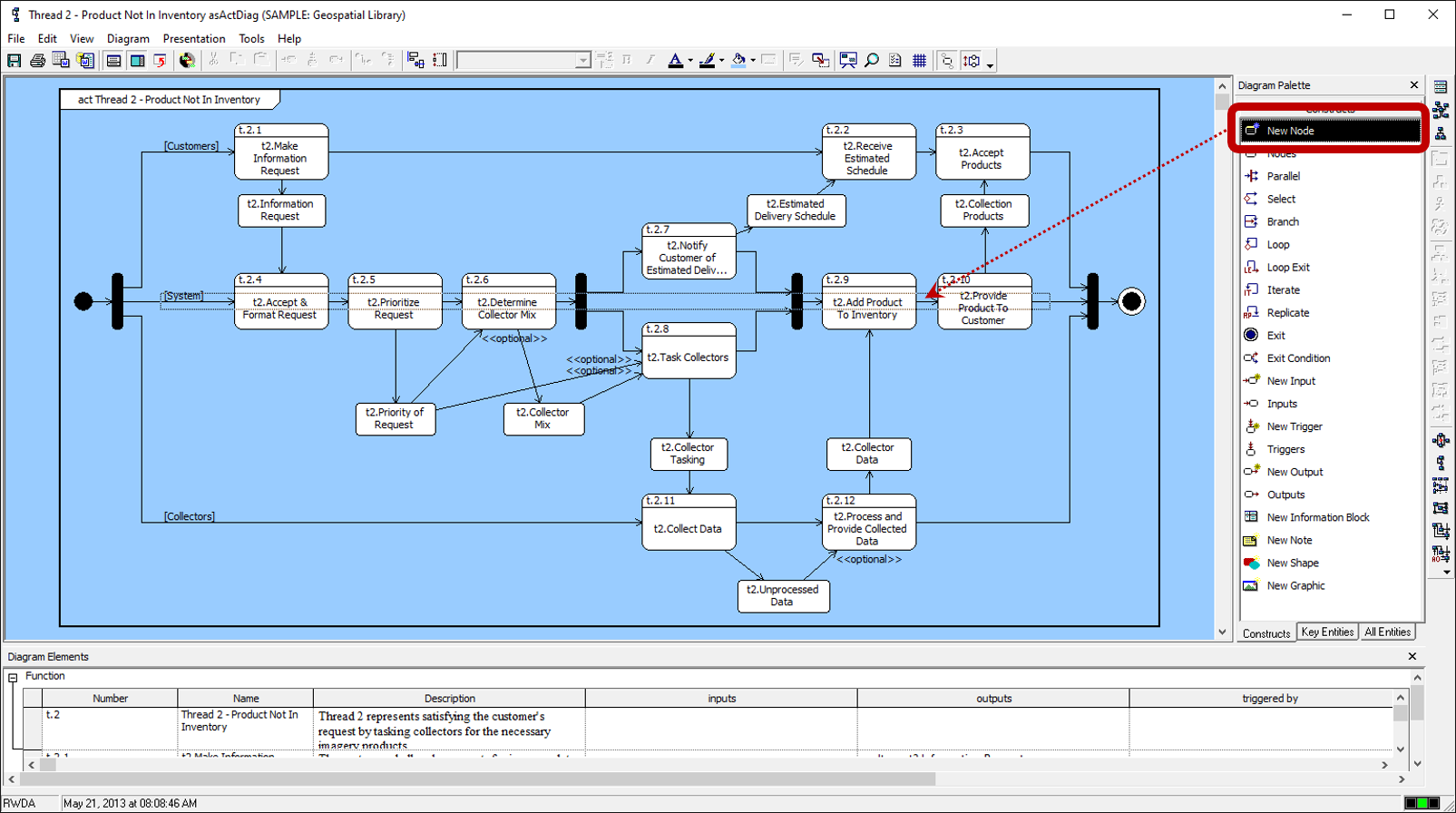
Task: Pick the Replicate construct
Action: coord(1287,313)
